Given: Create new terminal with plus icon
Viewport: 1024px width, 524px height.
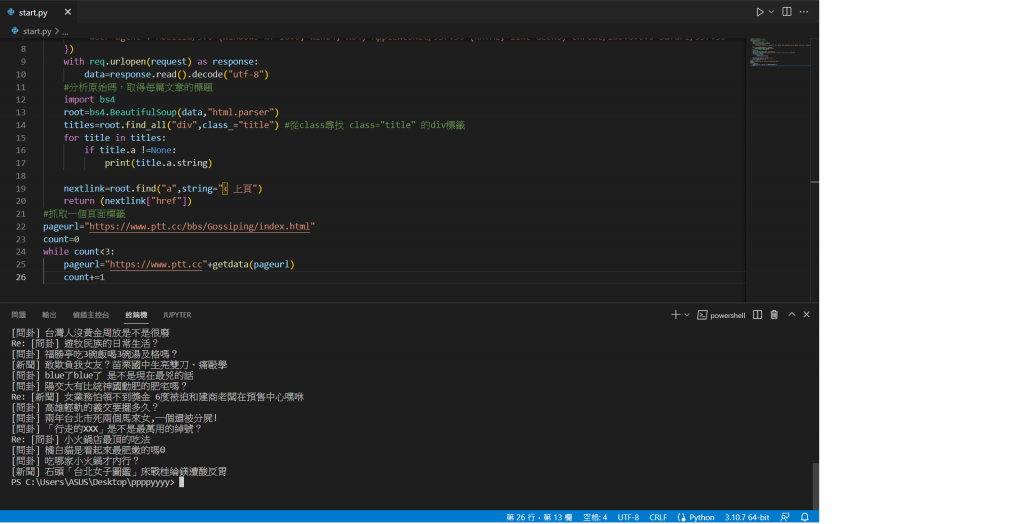Looking at the screenshot, I should (x=675, y=315).
